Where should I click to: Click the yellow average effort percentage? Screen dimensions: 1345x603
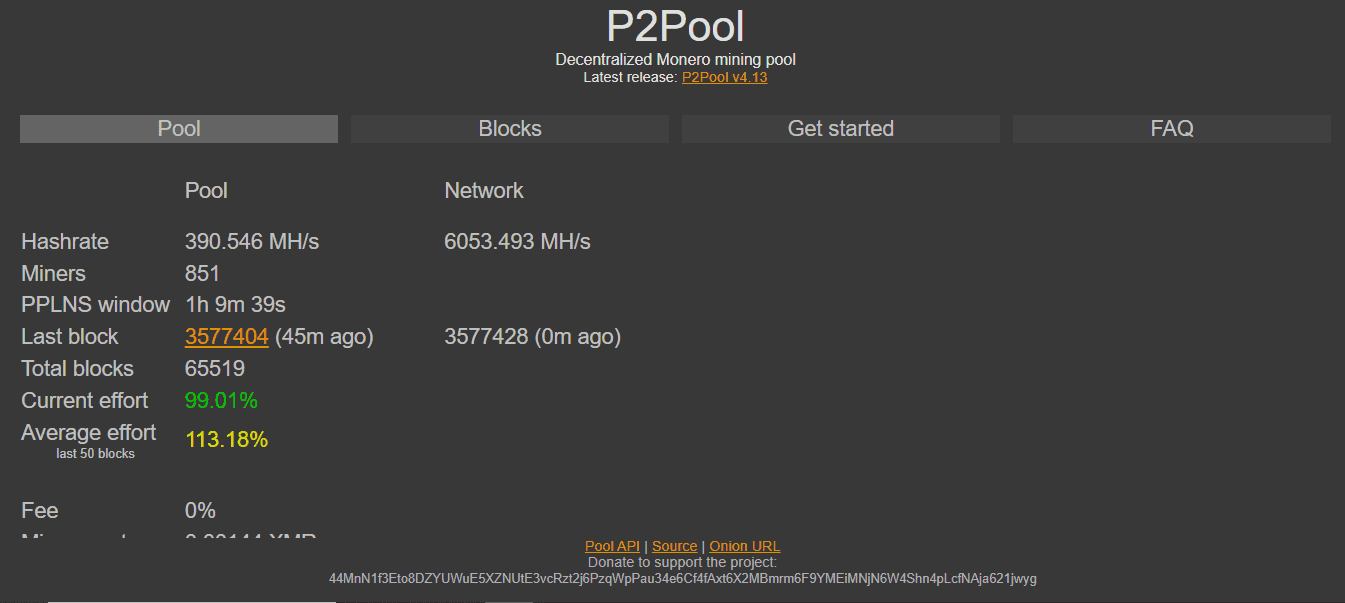click(x=227, y=440)
